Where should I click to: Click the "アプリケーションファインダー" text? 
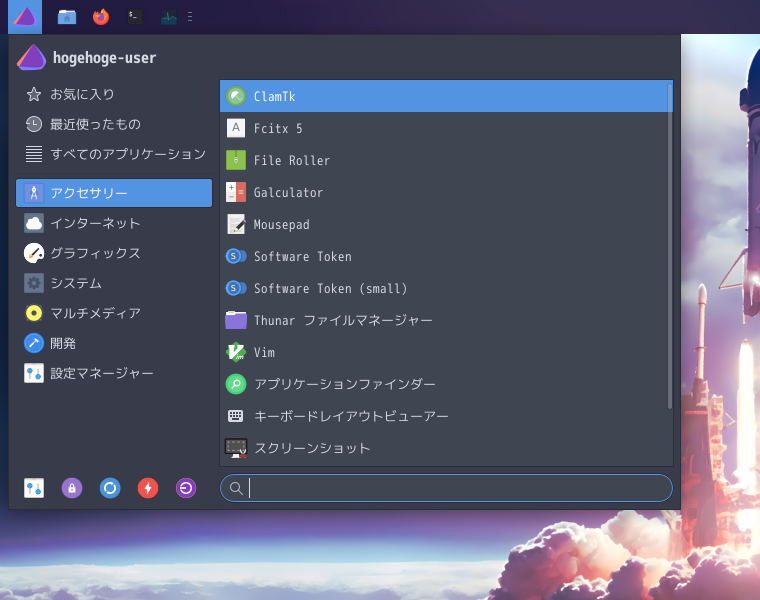point(345,384)
